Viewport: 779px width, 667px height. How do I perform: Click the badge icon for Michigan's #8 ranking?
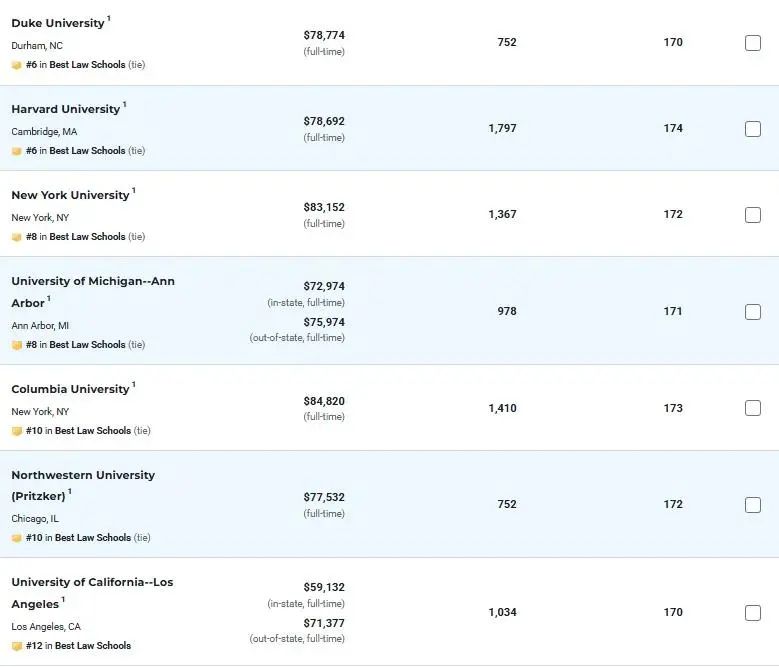coord(16,345)
